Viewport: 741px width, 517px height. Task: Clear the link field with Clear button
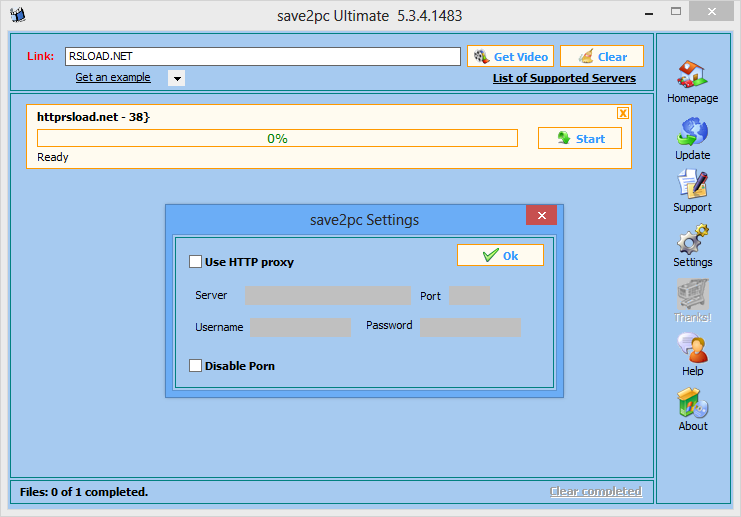[x=602, y=57]
